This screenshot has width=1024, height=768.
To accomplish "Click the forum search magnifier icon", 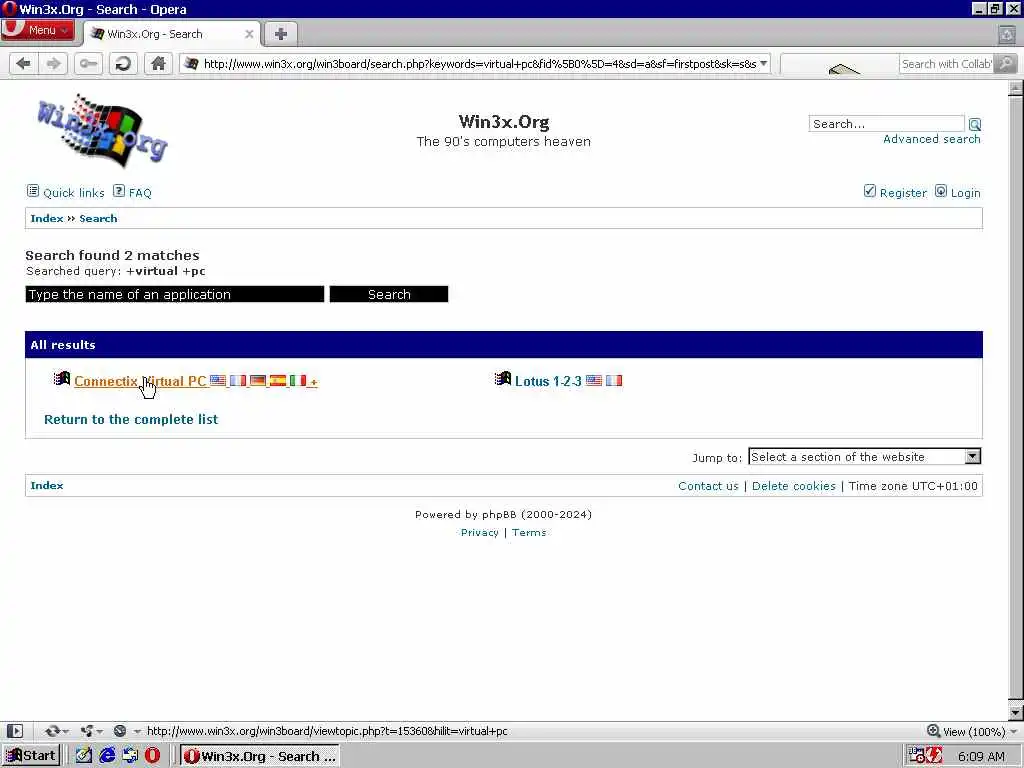I will pos(974,124).
